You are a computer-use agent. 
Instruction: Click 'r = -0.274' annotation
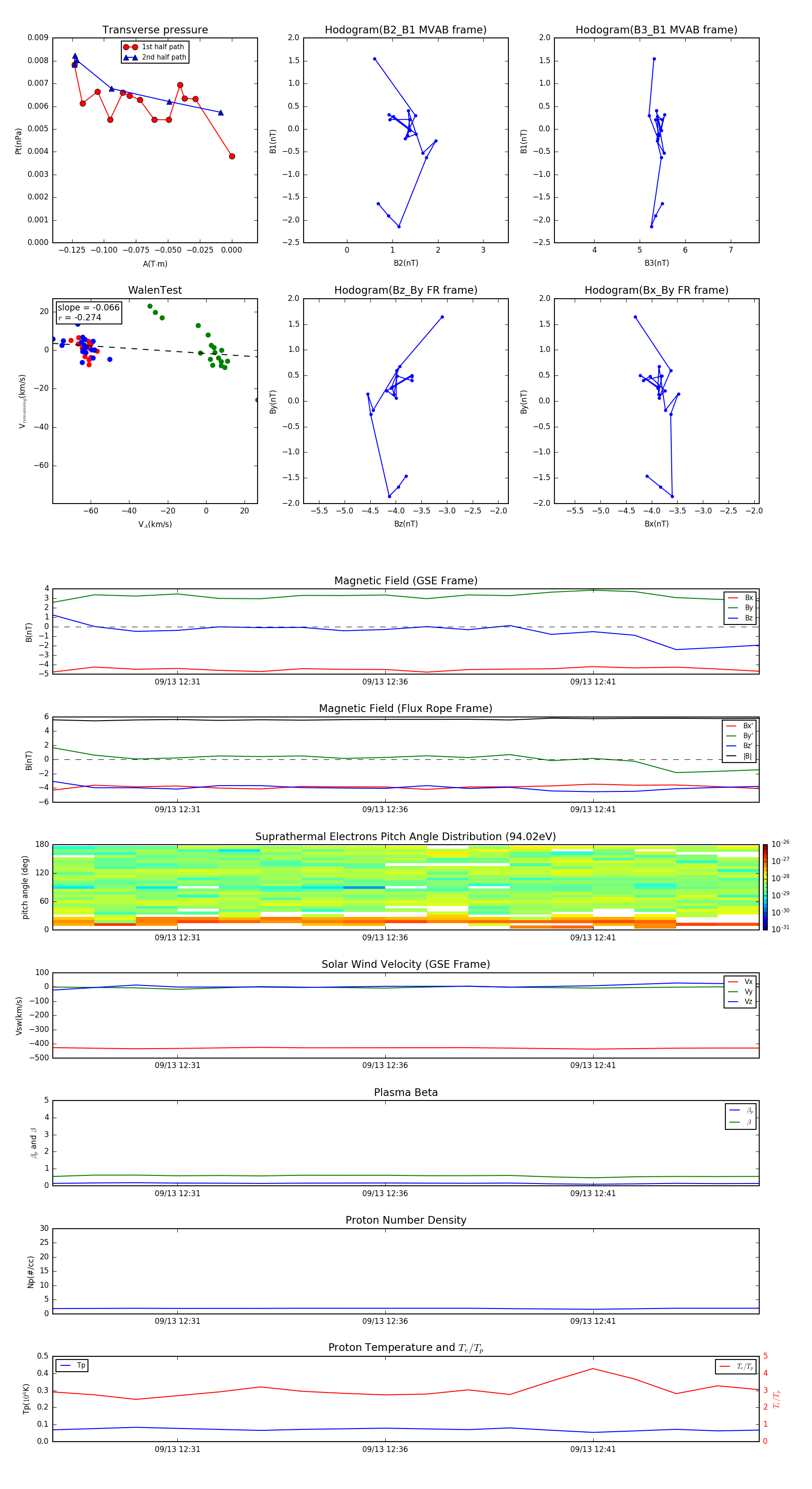click(x=80, y=318)
